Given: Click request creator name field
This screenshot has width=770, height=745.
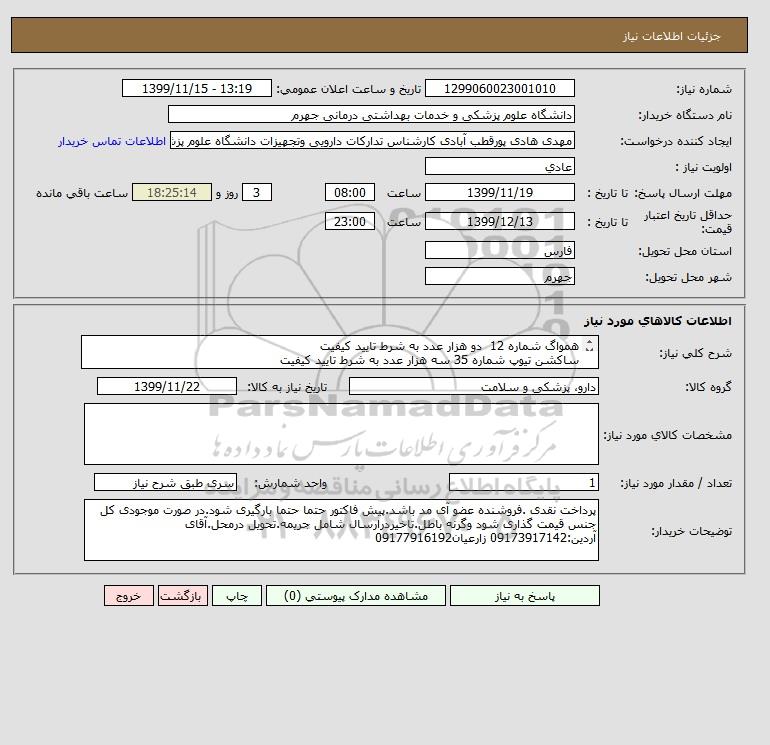Looking at the screenshot, I should pyautogui.click(x=372, y=140).
